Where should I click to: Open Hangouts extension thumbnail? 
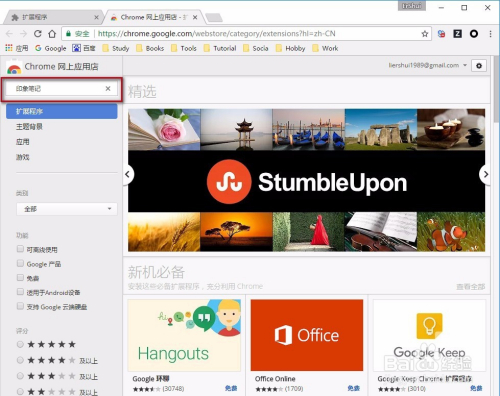[184, 335]
